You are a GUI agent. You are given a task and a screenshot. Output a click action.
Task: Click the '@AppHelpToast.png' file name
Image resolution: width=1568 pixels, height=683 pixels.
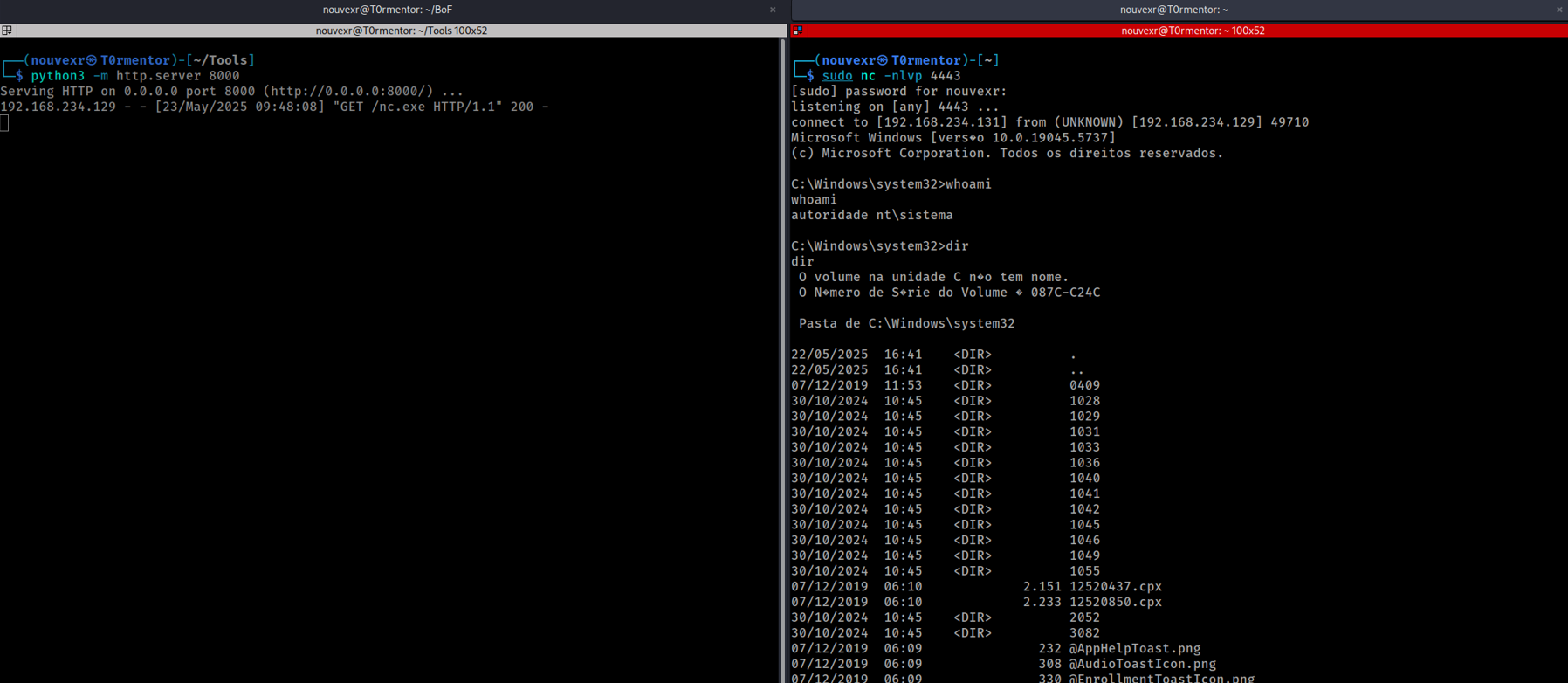coord(1135,649)
